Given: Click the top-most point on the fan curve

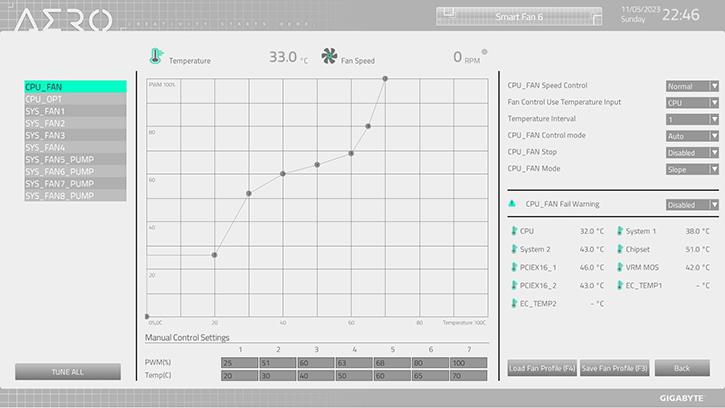Looking at the screenshot, I should (x=385, y=79).
